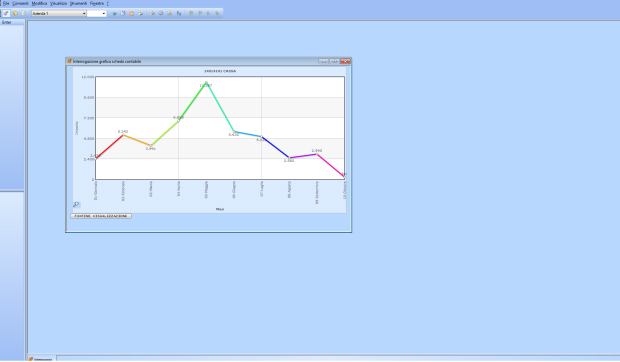Open the File menu
Viewport: 620px width, 362px height.
(x=6, y=3)
